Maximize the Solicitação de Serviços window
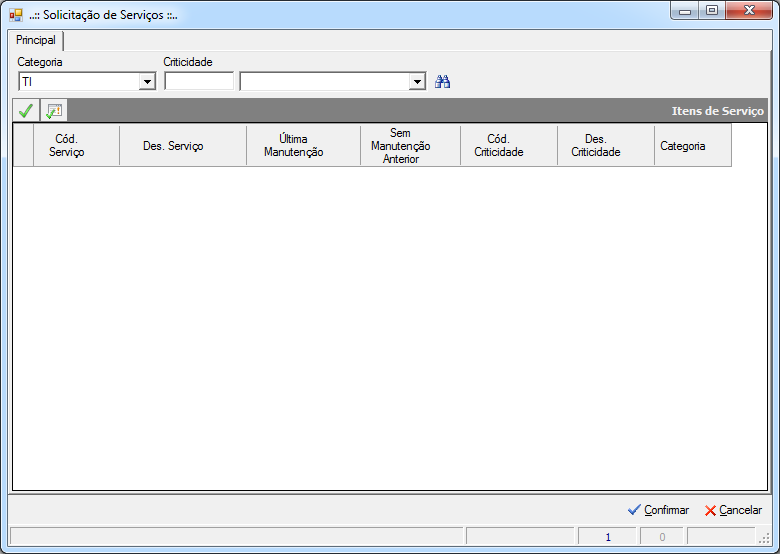The image size is (780, 554). tap(712, 10)
